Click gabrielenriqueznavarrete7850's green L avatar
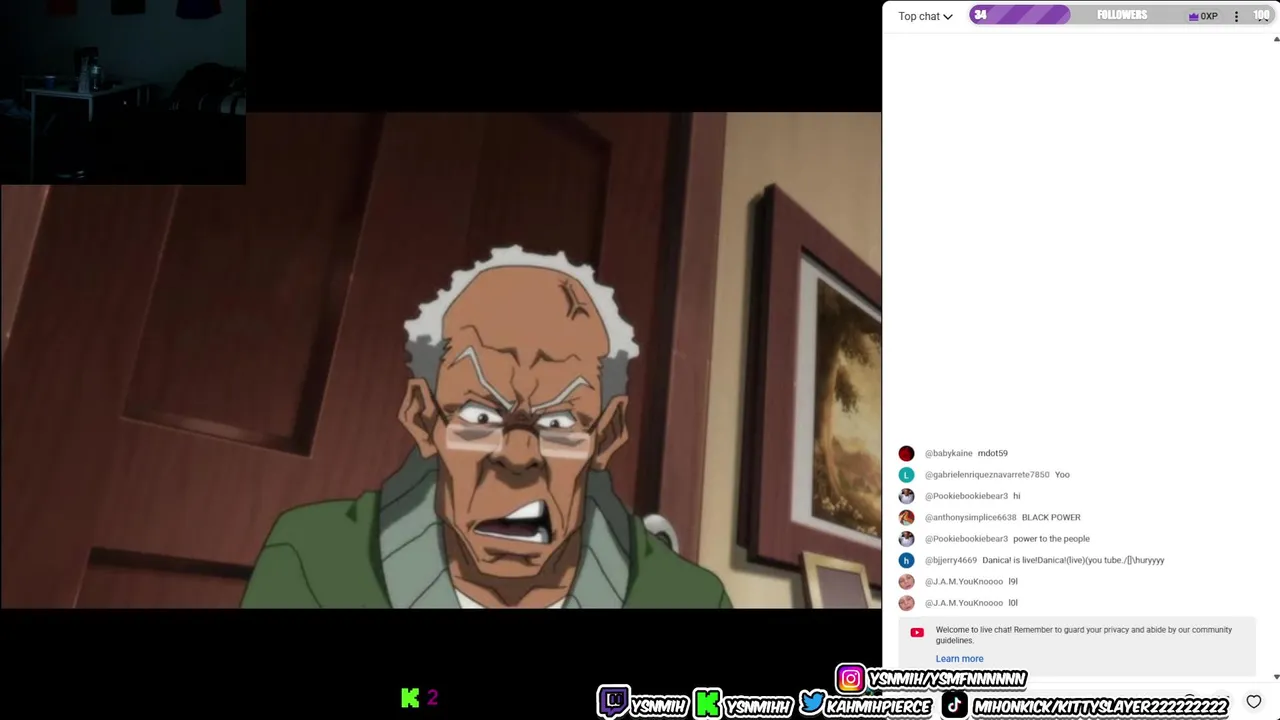 coord(906,475)
